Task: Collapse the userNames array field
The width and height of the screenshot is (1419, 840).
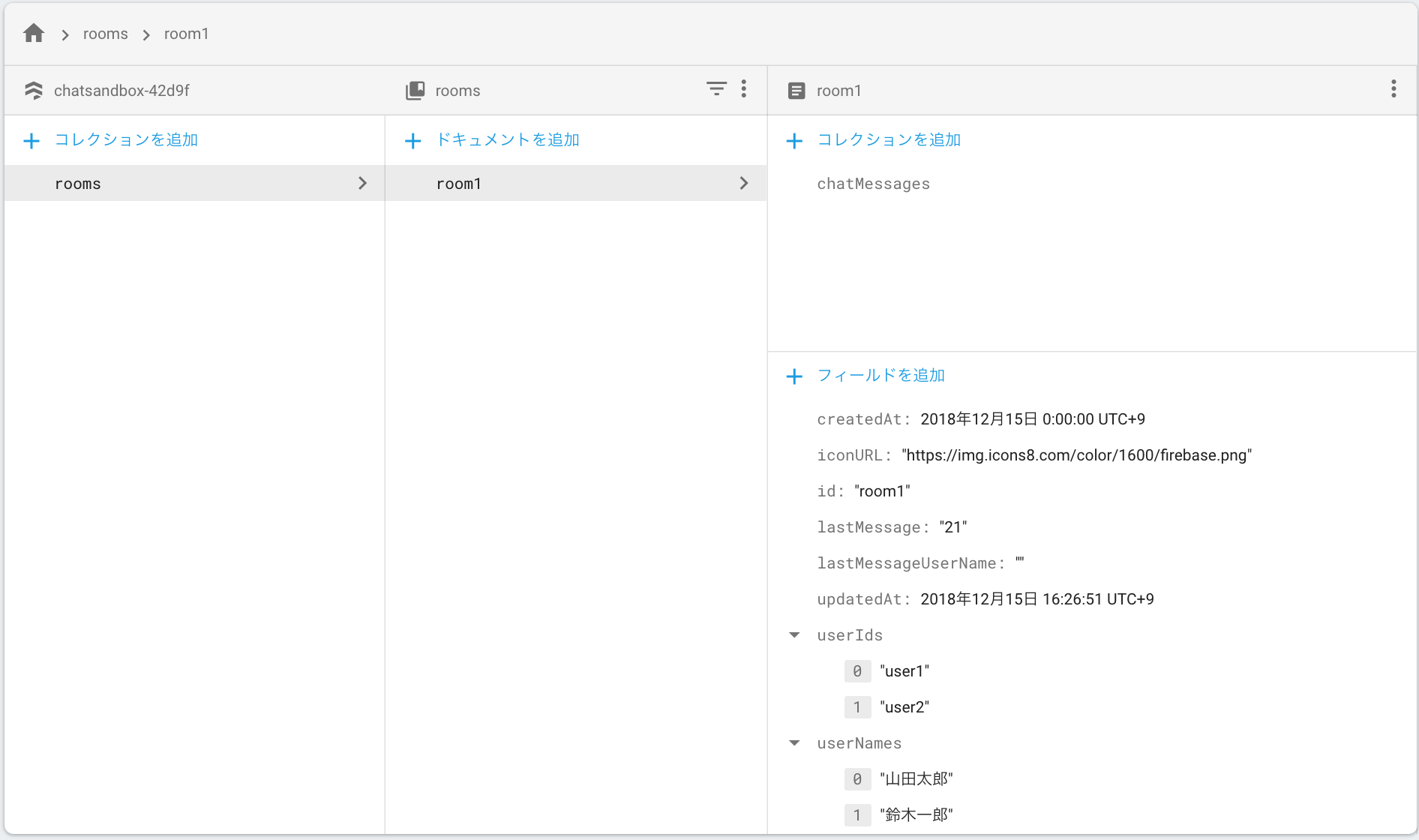Action: (794, 742)
